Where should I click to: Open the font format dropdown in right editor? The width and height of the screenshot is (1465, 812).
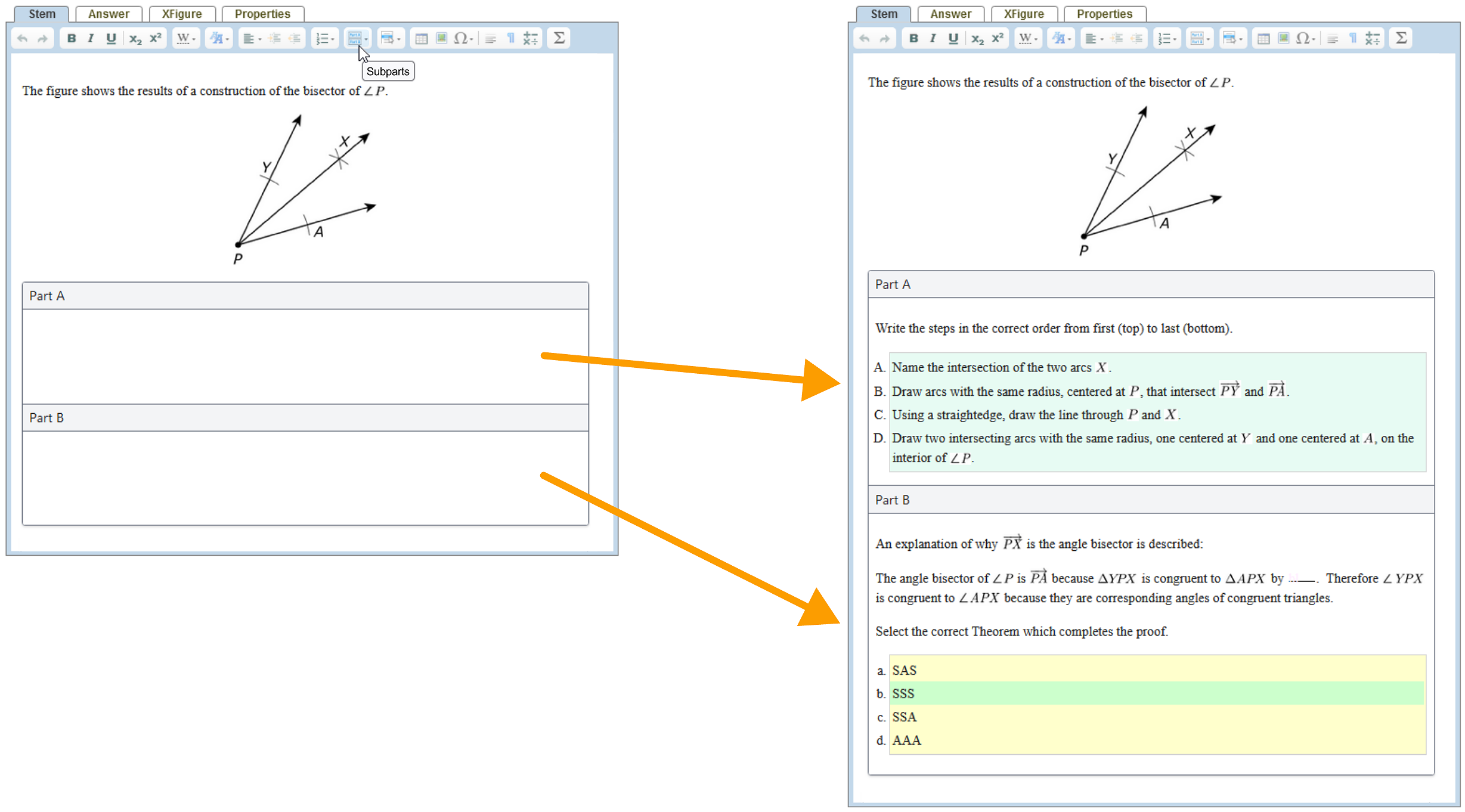point(1061,39)
